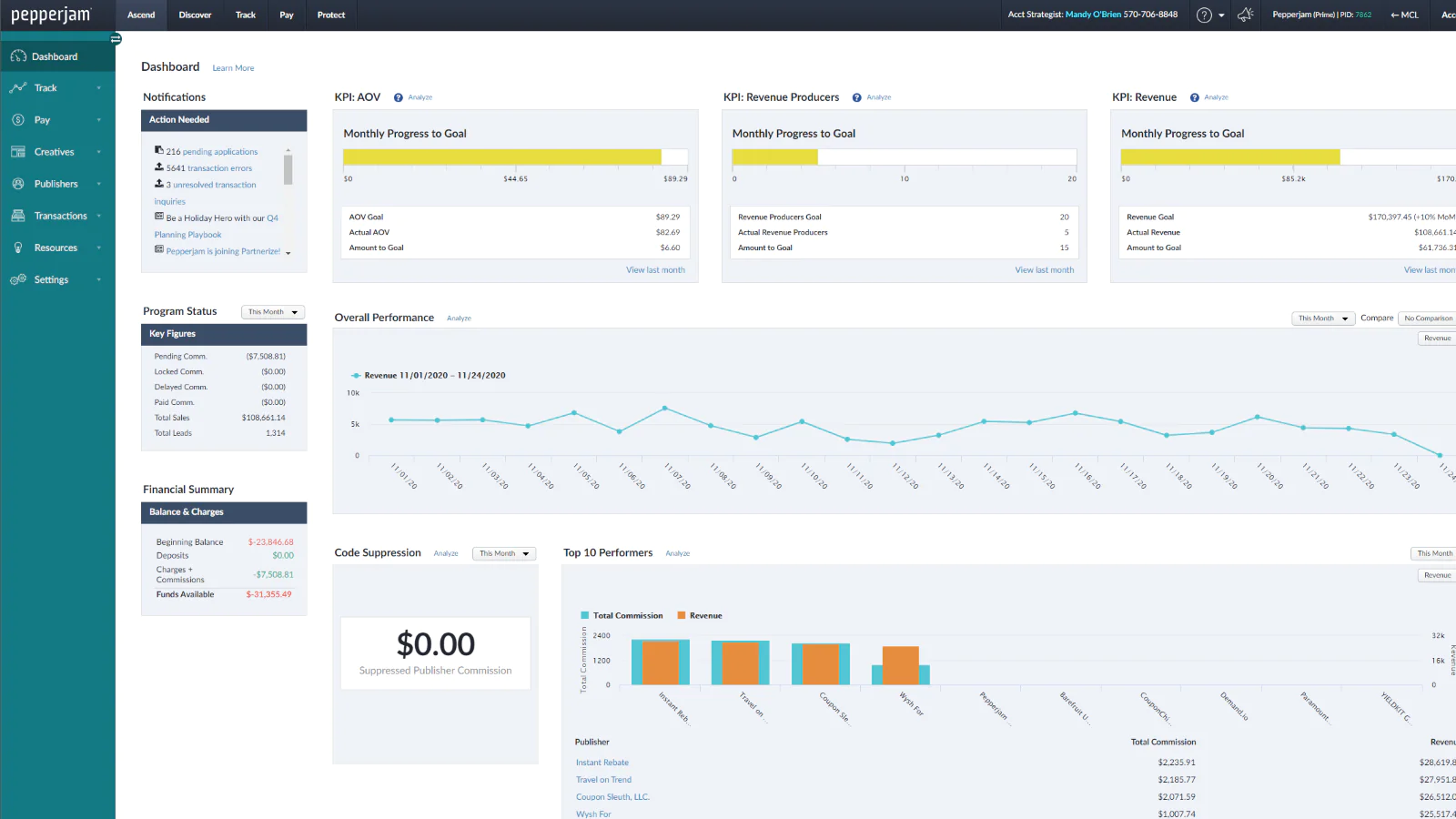Click the AOV monthly progress bar
This screenshot has height=819, width=1456.
pos(515,157)
